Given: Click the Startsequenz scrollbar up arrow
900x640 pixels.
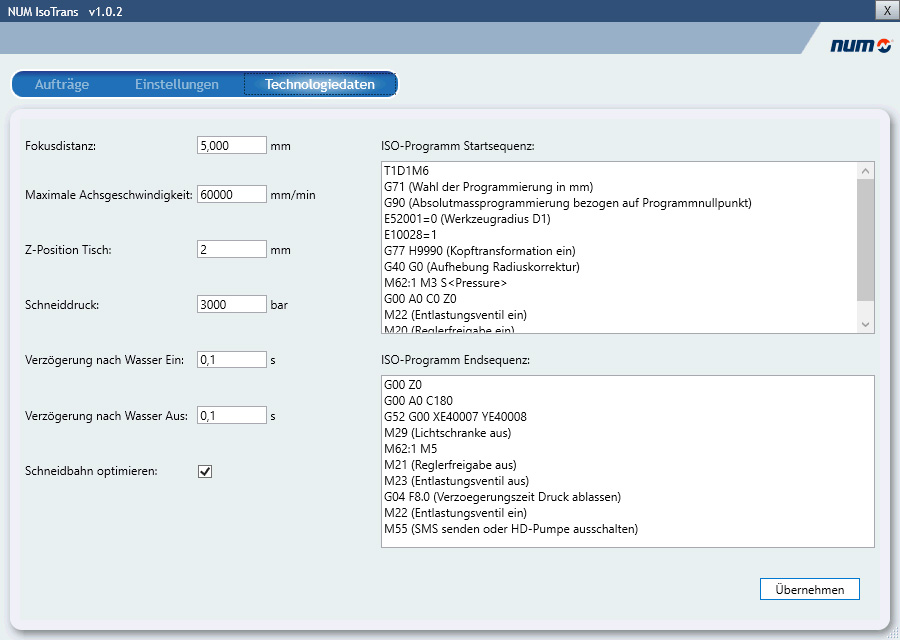Looking at the screenshot, I should coord(866,170).
